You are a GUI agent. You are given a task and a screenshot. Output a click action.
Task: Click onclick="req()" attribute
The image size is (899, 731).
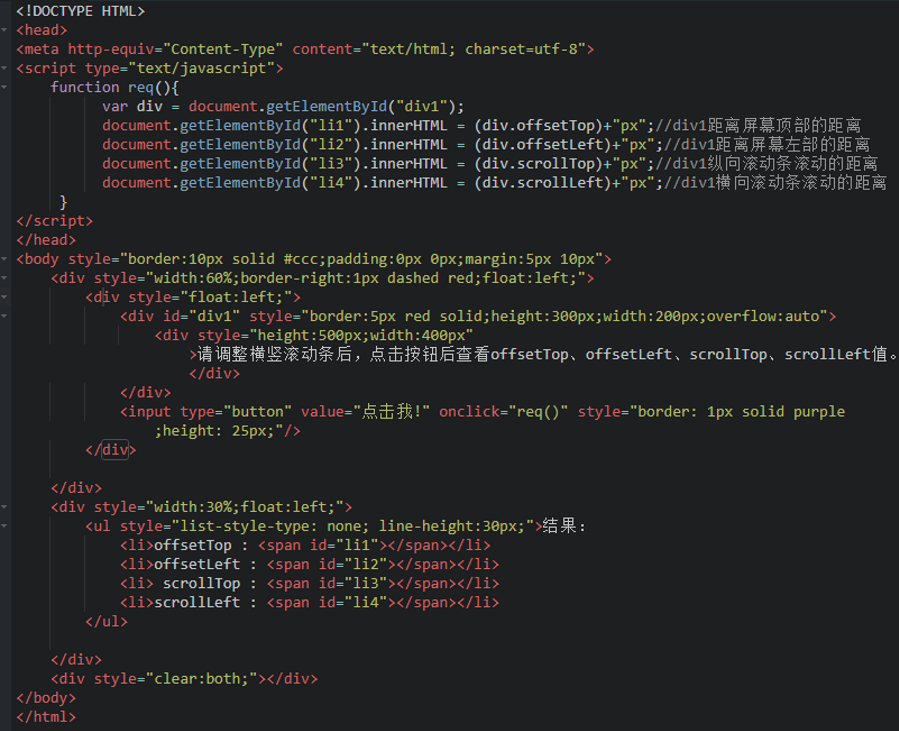pos(503,412)
